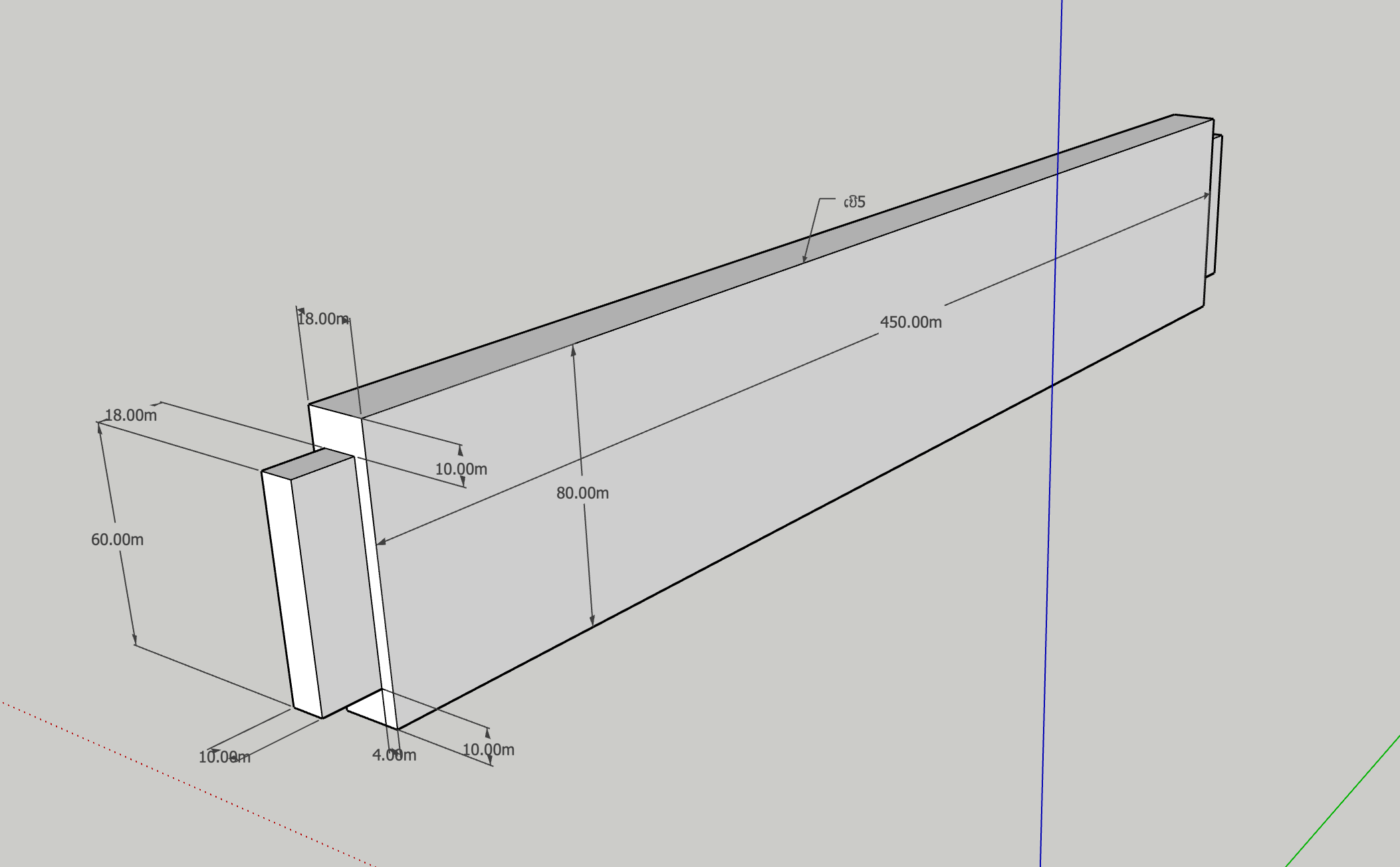This screenshot has height=867, width=1400.
Task: Select the 80.00m height dimension label
Action: (x=582, y=493)
